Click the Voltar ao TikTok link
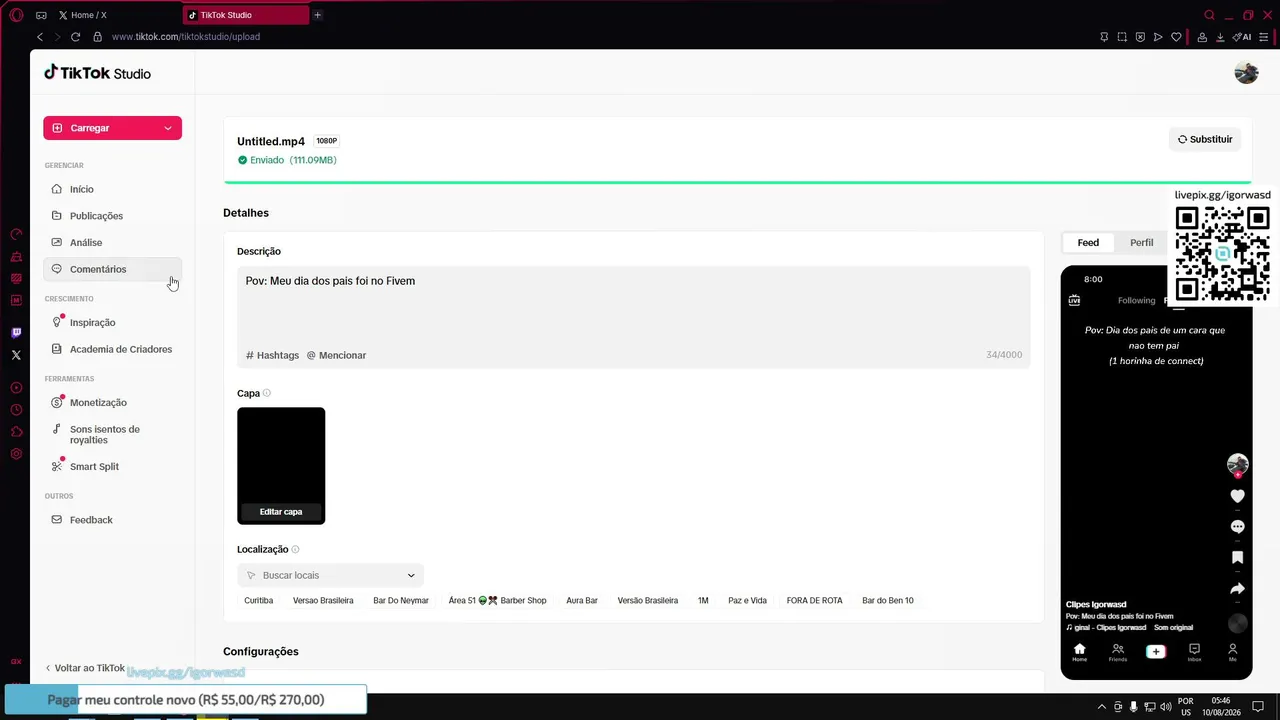 click(x=85, y=668)
